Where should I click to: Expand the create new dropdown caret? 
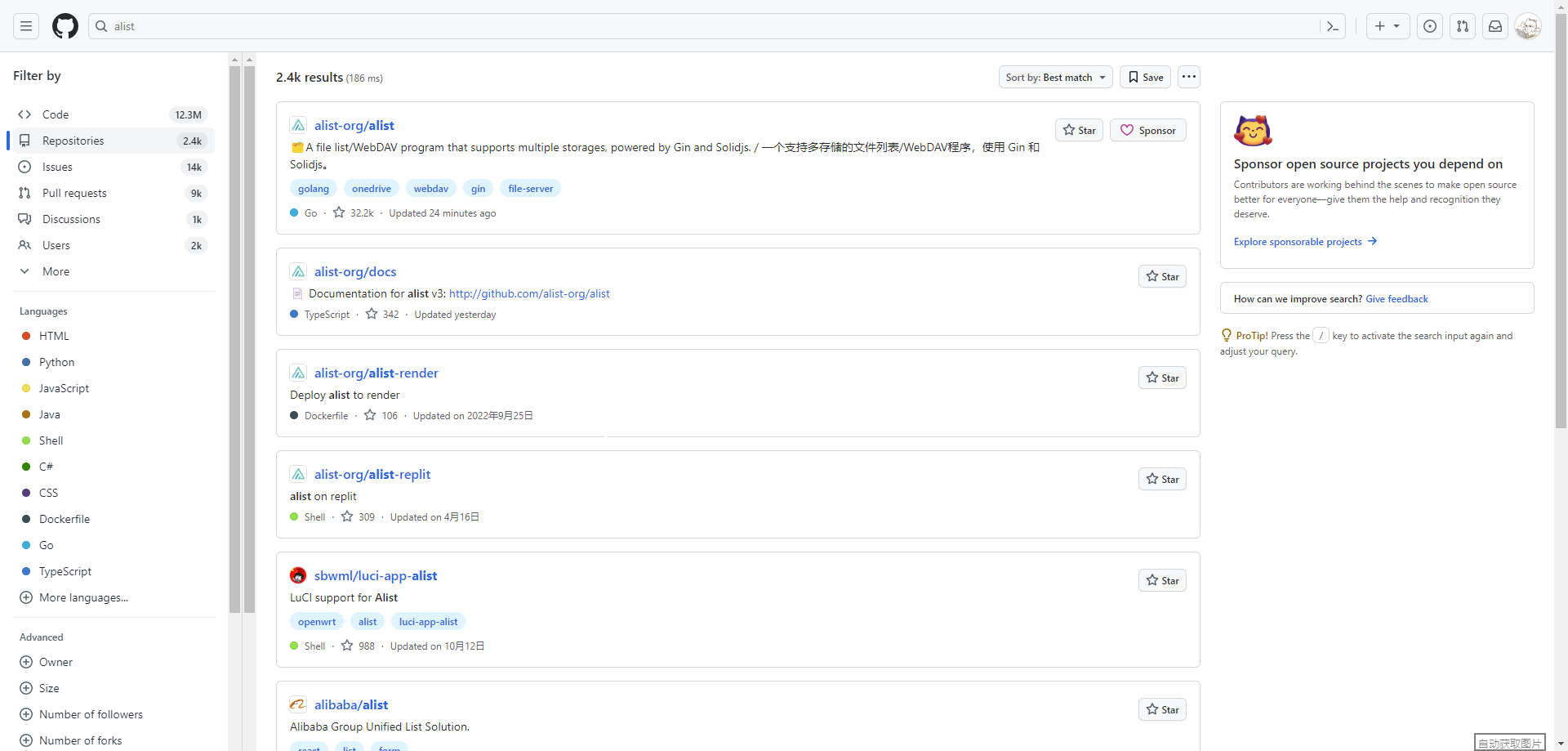click(1397, 26)
